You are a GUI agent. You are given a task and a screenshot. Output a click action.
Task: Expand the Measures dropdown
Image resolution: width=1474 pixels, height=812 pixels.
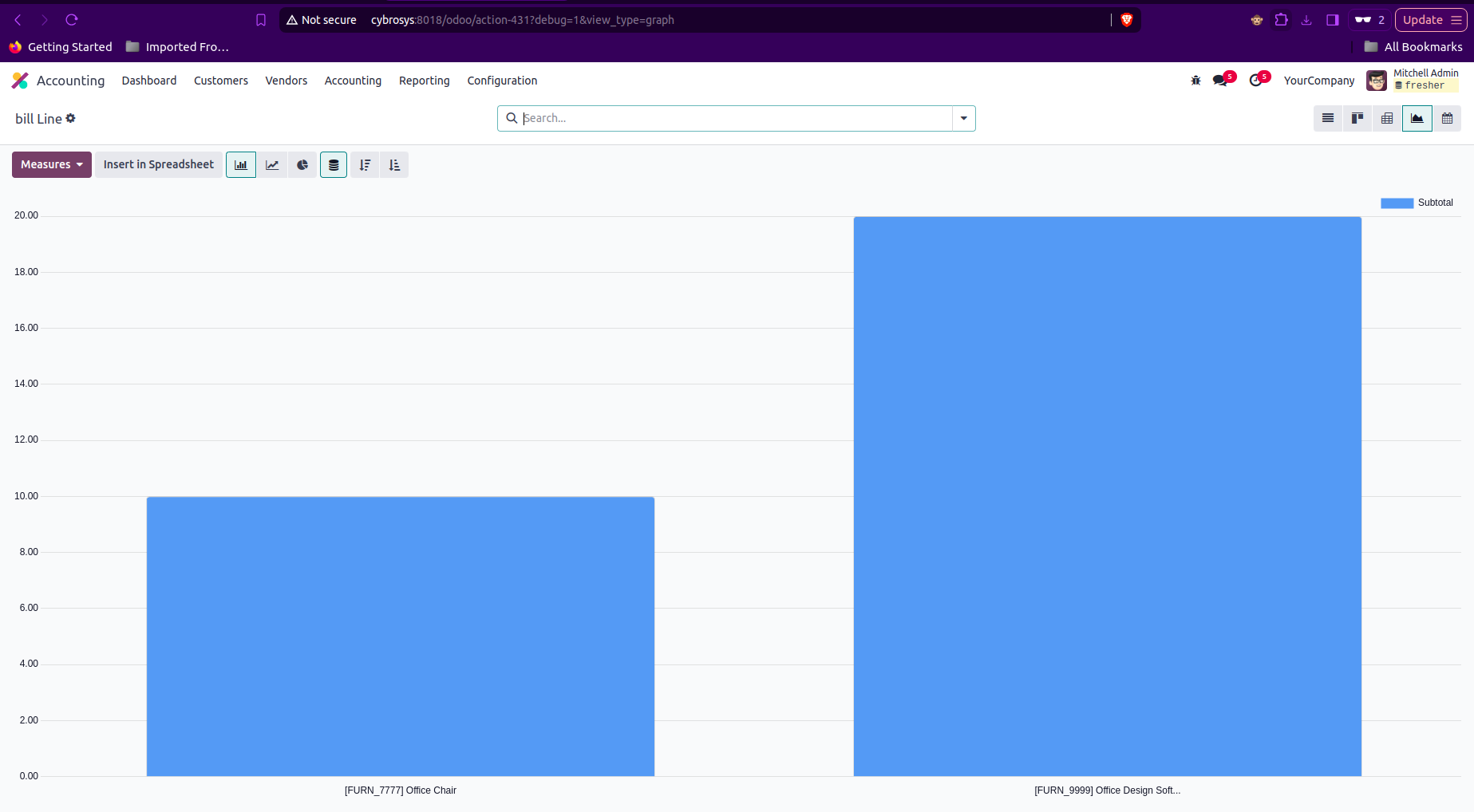52,165
